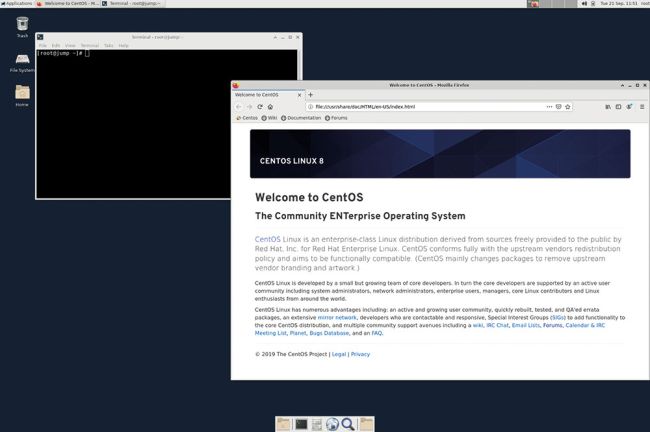Open the Terminal window's Tabs menu

click(x=109, y=46)
